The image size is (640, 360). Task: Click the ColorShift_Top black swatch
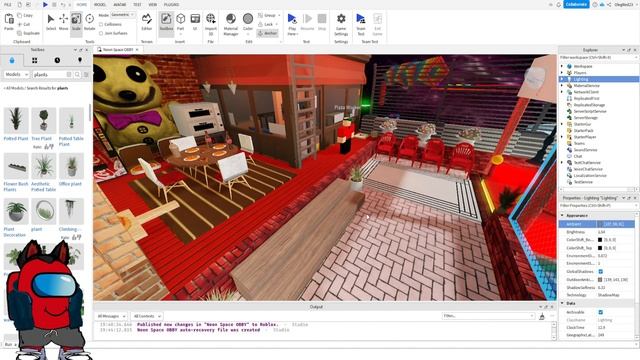[x=600, y=248]
